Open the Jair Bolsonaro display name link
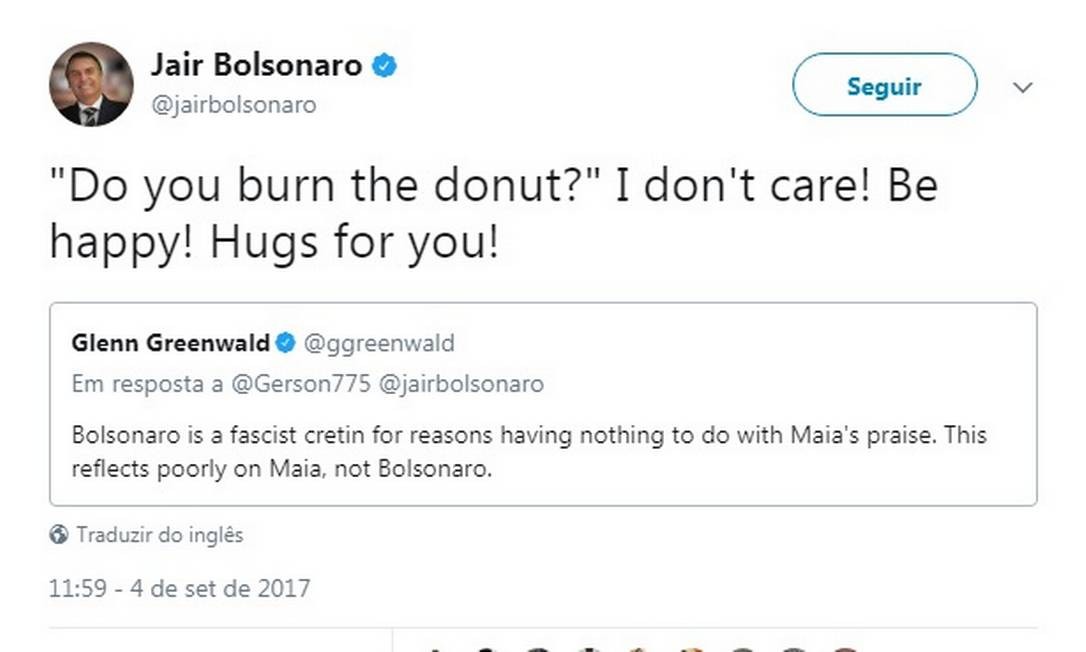Image resolution: width=1086 pixels, height=652 pixels. [x=256, y=66]
